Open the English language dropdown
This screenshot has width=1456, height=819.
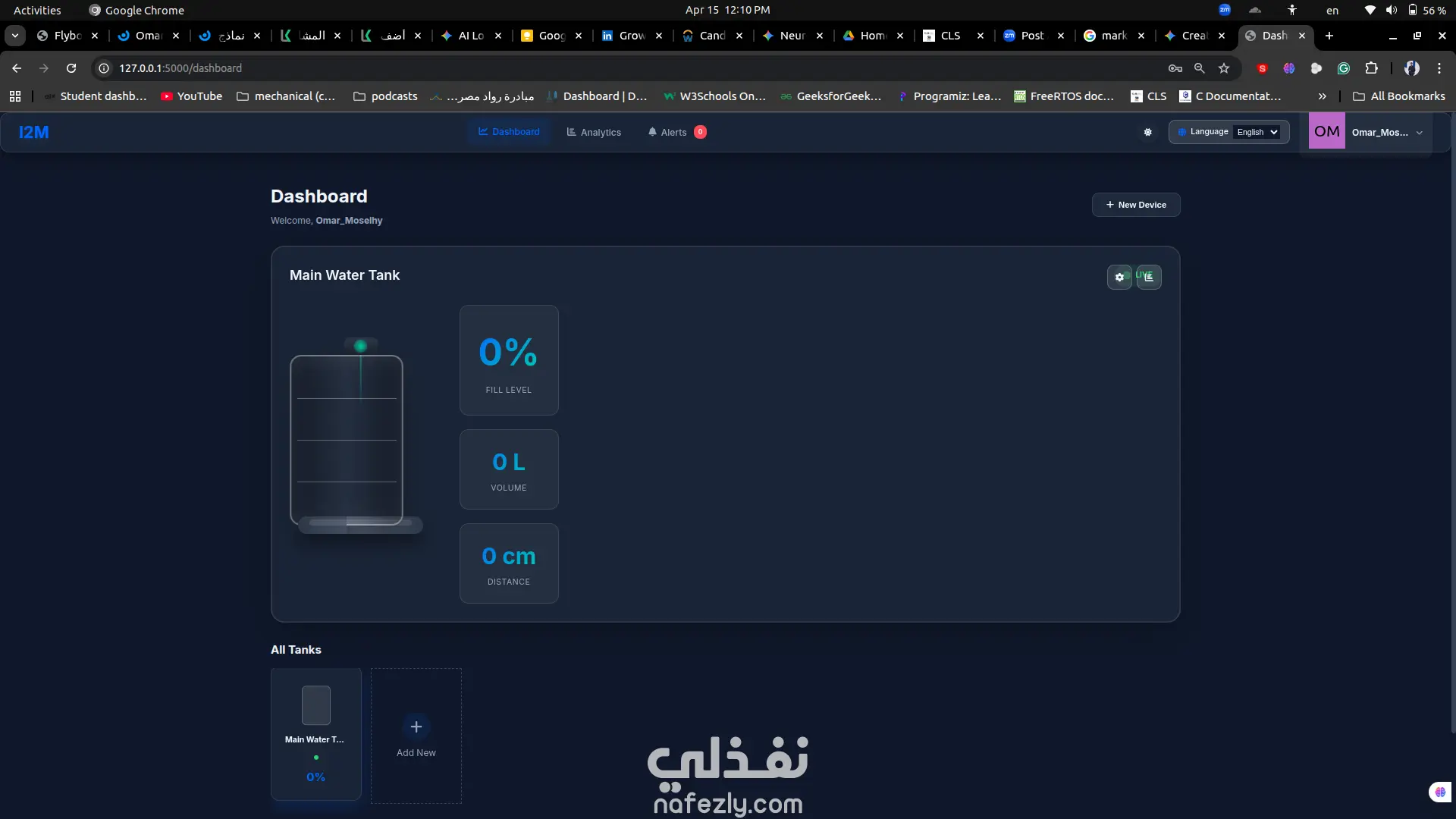[1257, 132]
